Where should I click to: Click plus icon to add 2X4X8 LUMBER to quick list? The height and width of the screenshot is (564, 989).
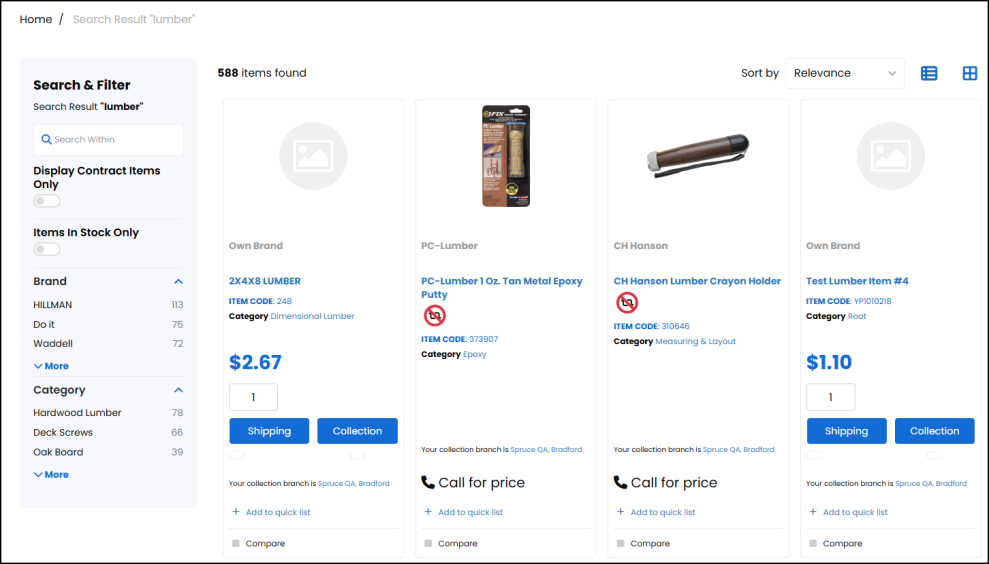(236, 512)
